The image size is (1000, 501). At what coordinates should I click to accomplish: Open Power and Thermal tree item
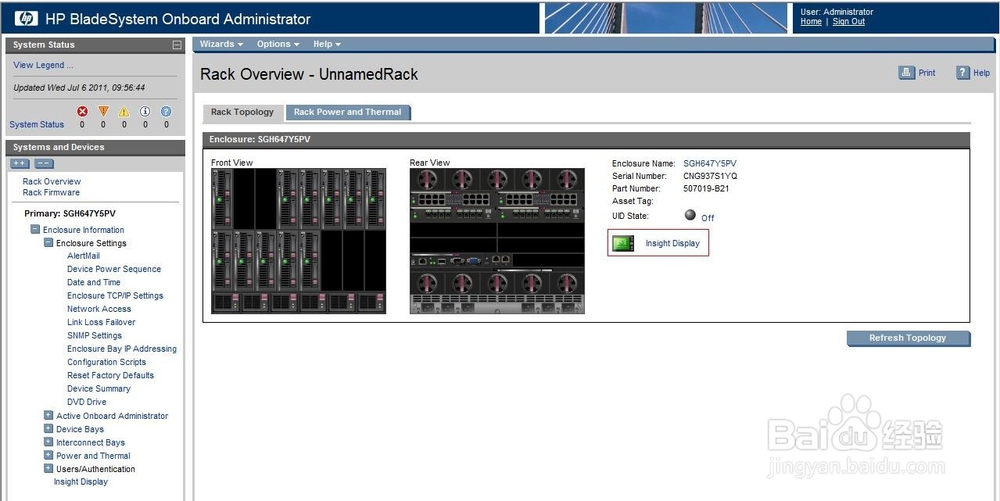[x=93, y=456]
